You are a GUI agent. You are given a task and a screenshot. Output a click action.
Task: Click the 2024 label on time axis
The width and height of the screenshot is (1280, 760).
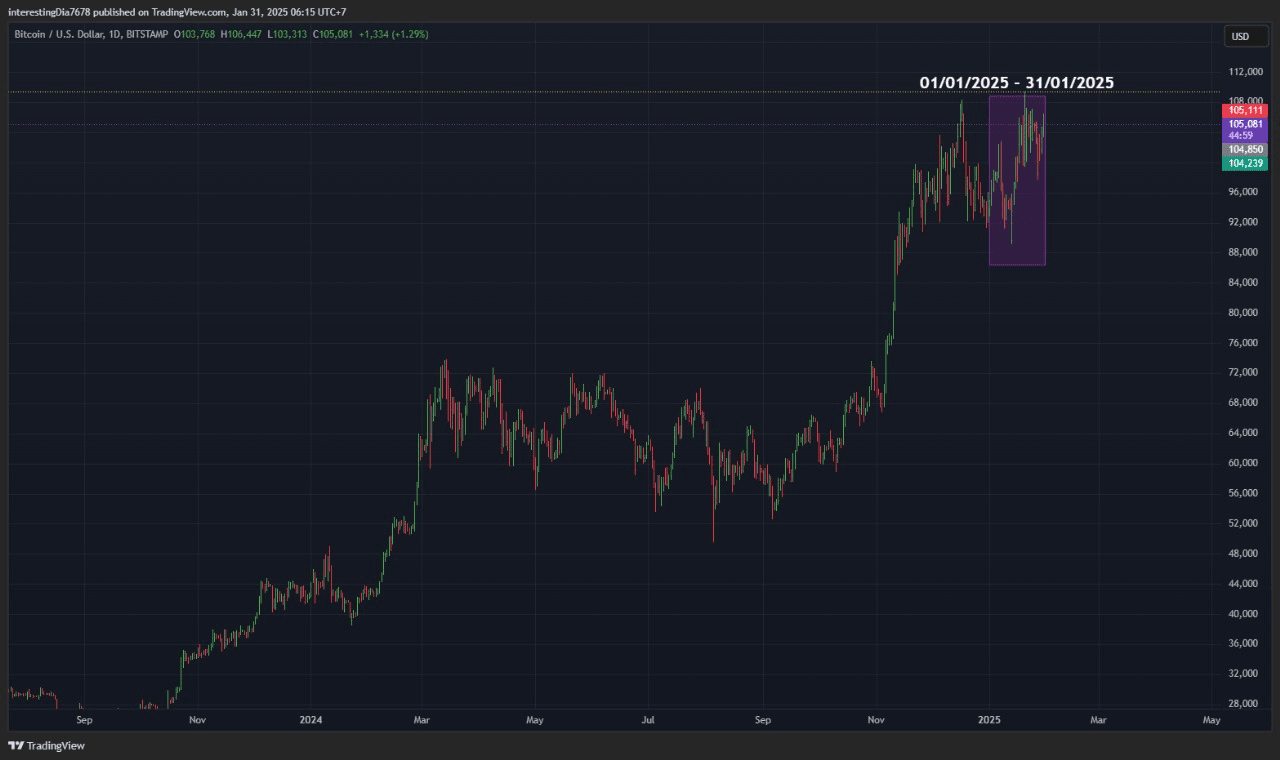tap(310, 719)
